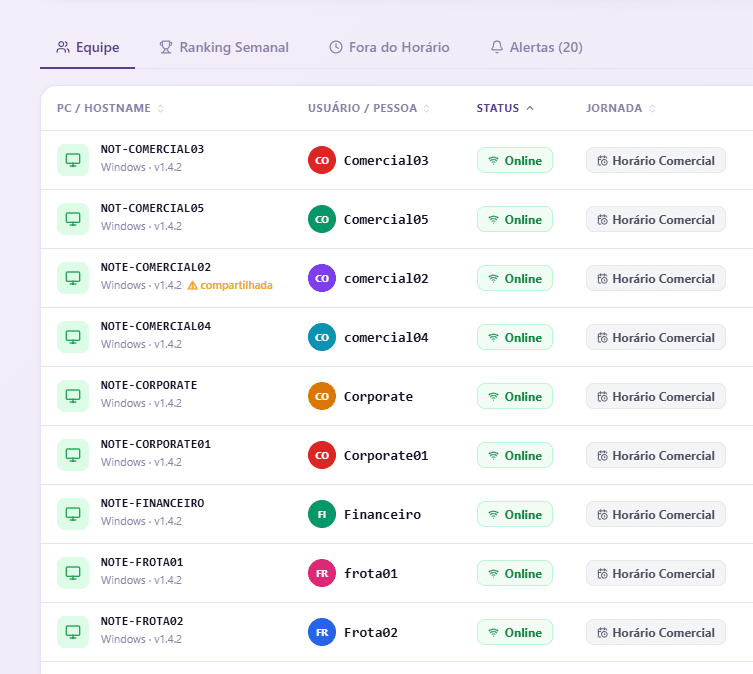Screen dimensions: 753x674
Task: Select hostname NOTE-CORPORATE
Action: coord(149,386)
